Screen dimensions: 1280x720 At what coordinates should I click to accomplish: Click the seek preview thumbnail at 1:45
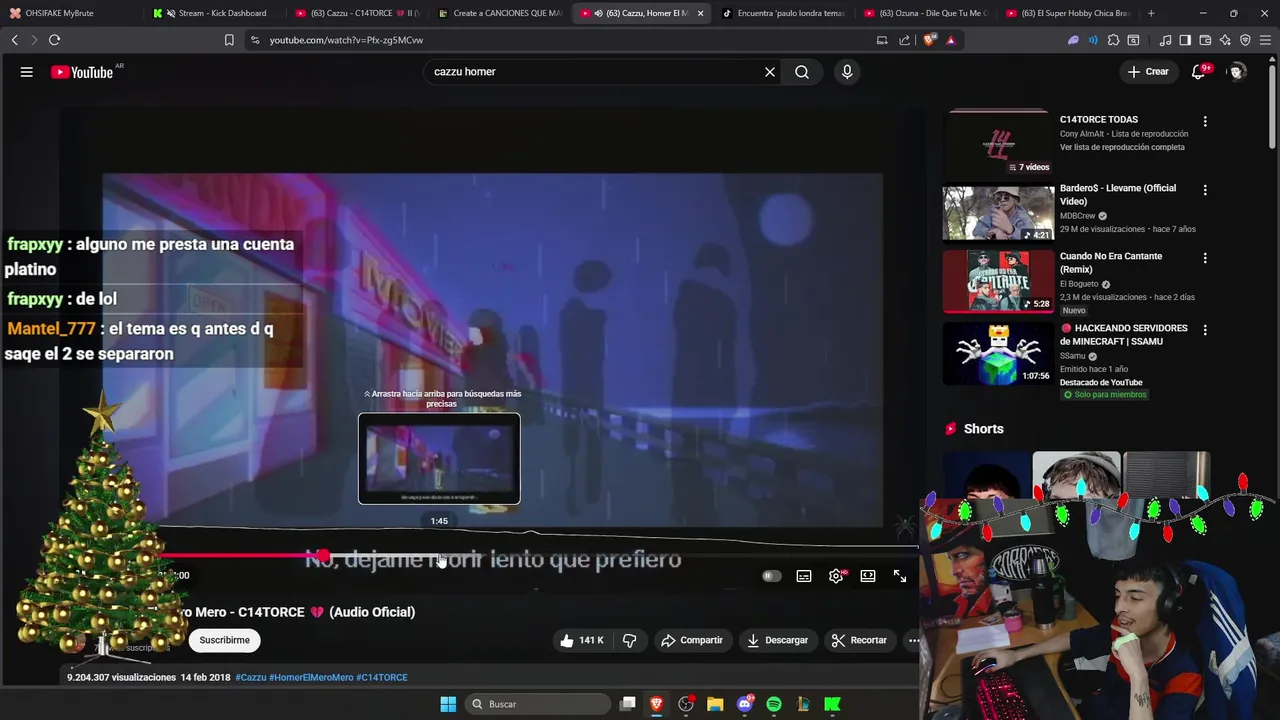click(x=439, y=459)
